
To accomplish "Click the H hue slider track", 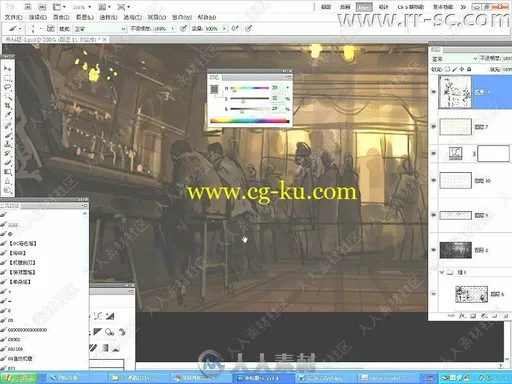I will pyautogui.click(x=249, y=88).
